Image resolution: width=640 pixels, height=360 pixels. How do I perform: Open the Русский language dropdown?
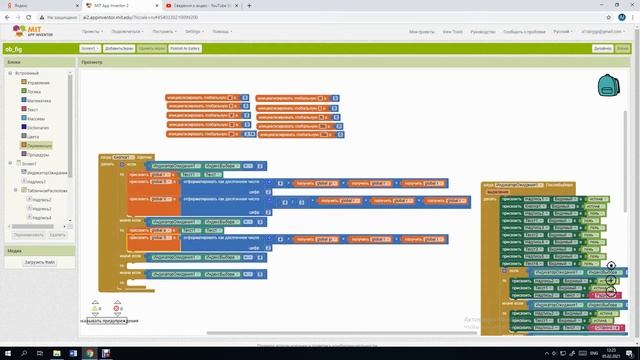pos(562,31)
